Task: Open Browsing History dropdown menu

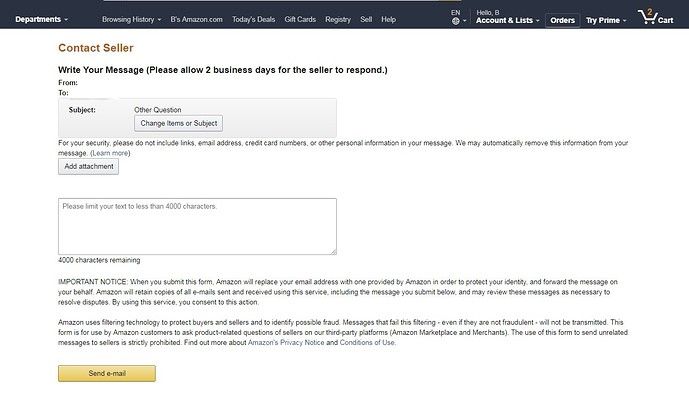Action: click(131, 19)
